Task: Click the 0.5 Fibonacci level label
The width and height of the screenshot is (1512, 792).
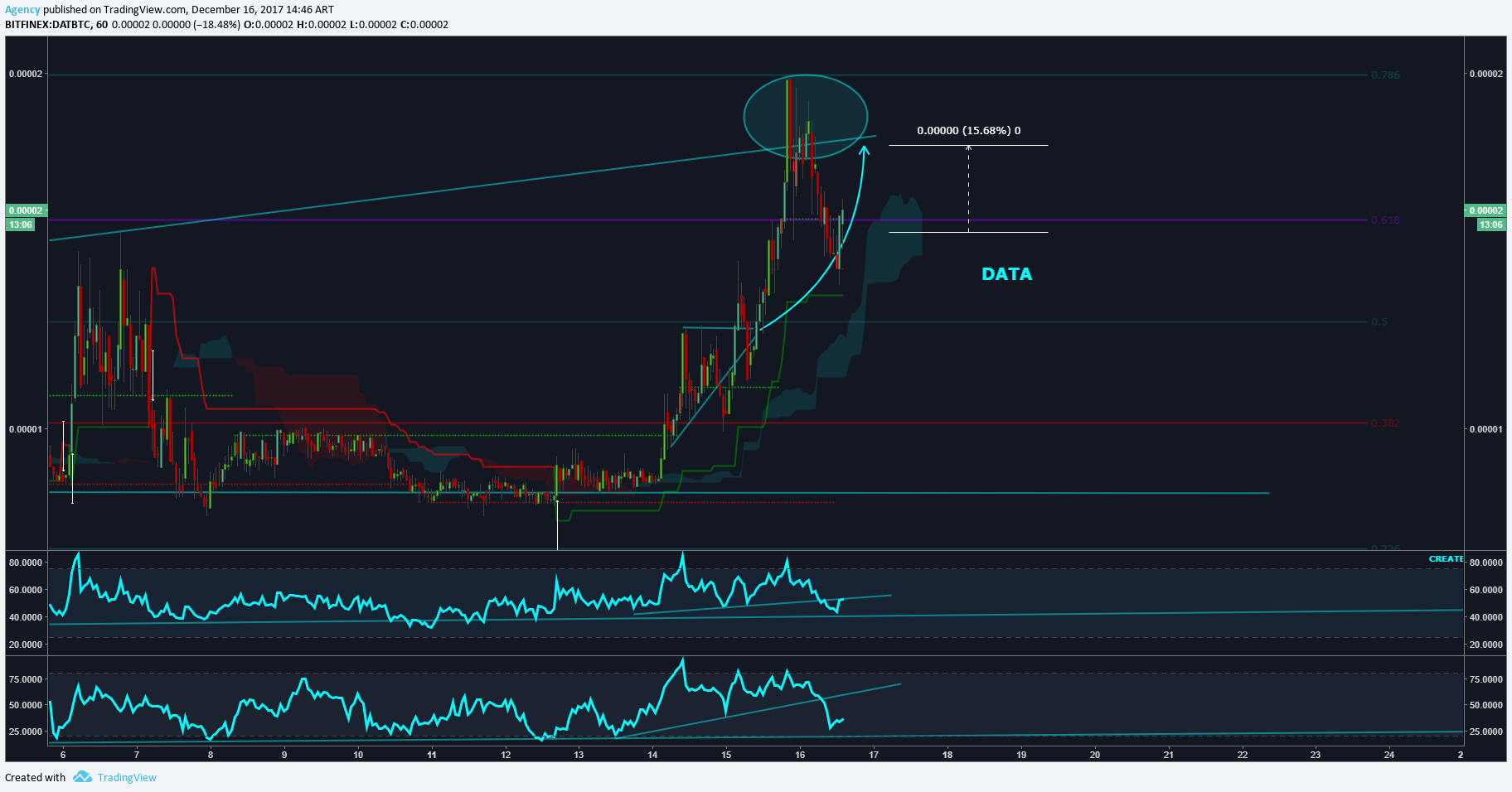Action: click(x=1379, y=321)
